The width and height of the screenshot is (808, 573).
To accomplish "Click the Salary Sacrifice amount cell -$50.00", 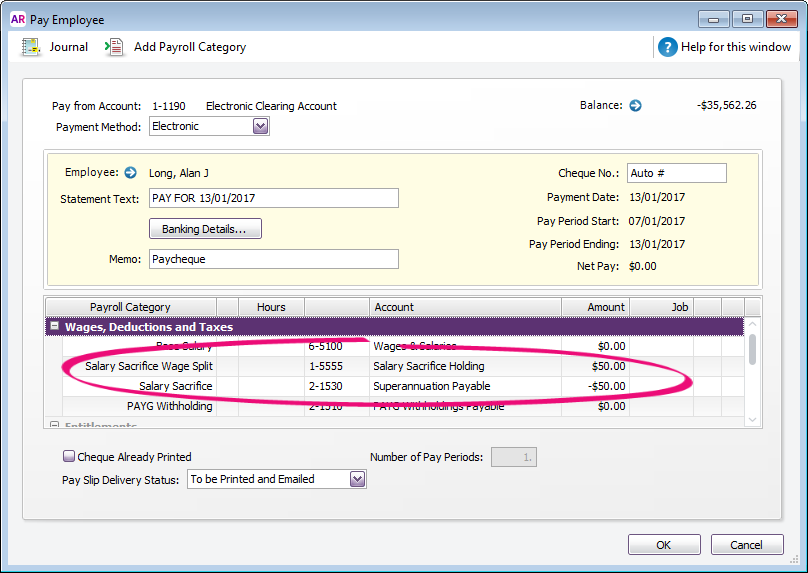I will click(595, 386).
